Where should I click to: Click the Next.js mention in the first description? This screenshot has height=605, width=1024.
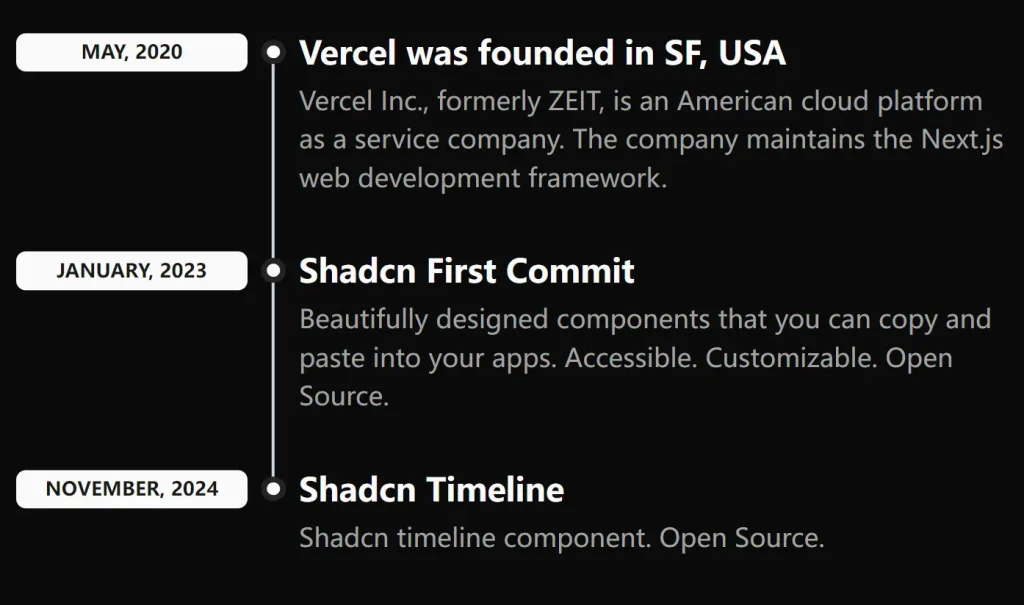[x=963, y=140]
